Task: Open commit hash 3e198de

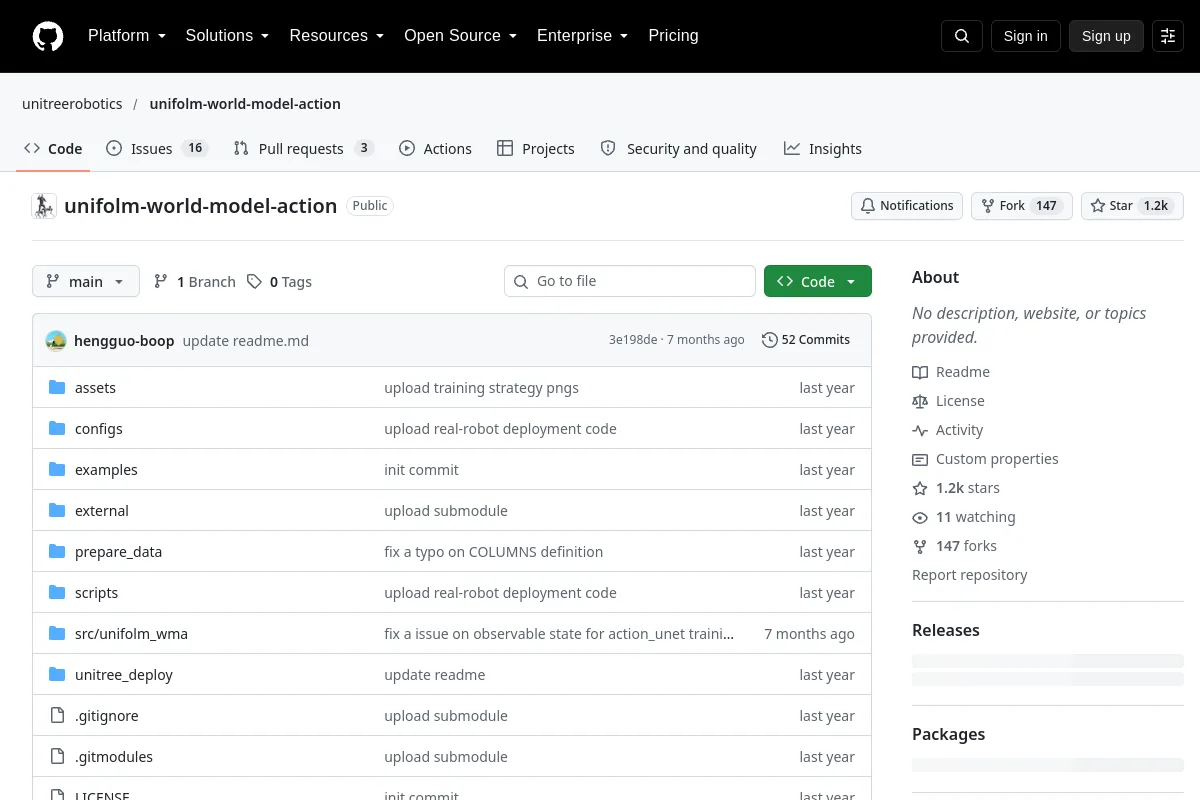Action: click(x=633, y=340)
